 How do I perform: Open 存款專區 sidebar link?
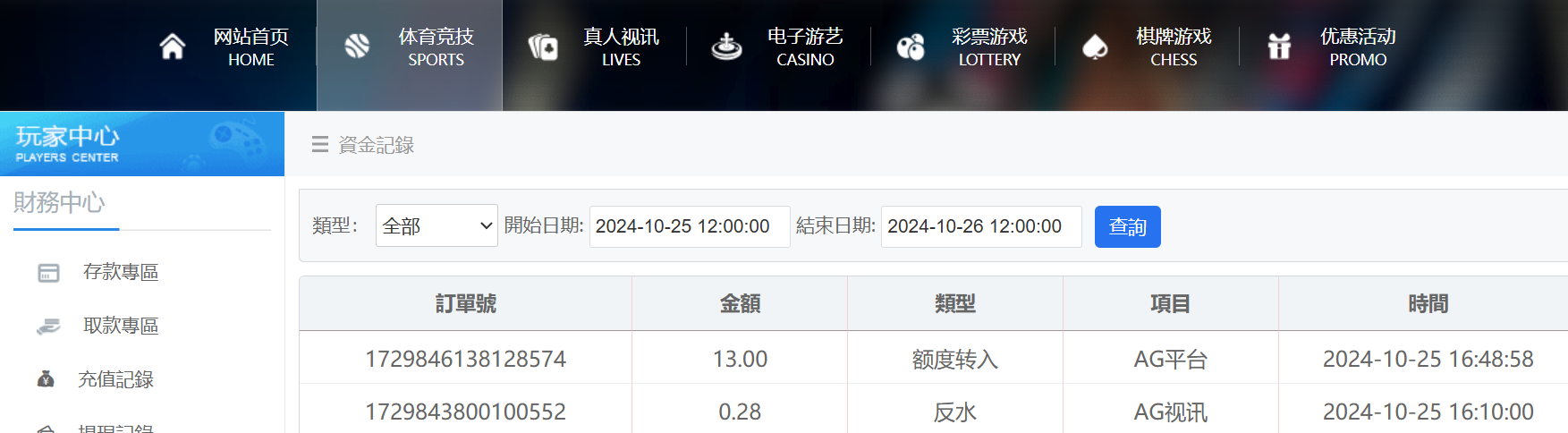pyautogui.click(x=121, y=272)
